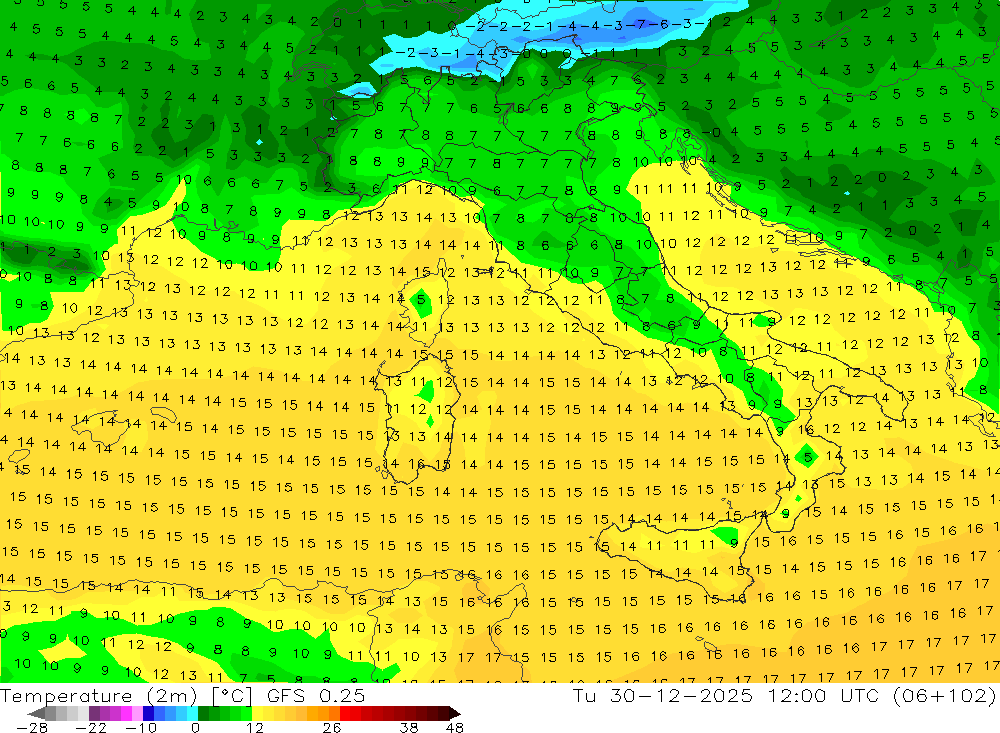1000x733 pixels.
Task: Click the dark blue swatch in the legend
Action: (x=149, y=714)
